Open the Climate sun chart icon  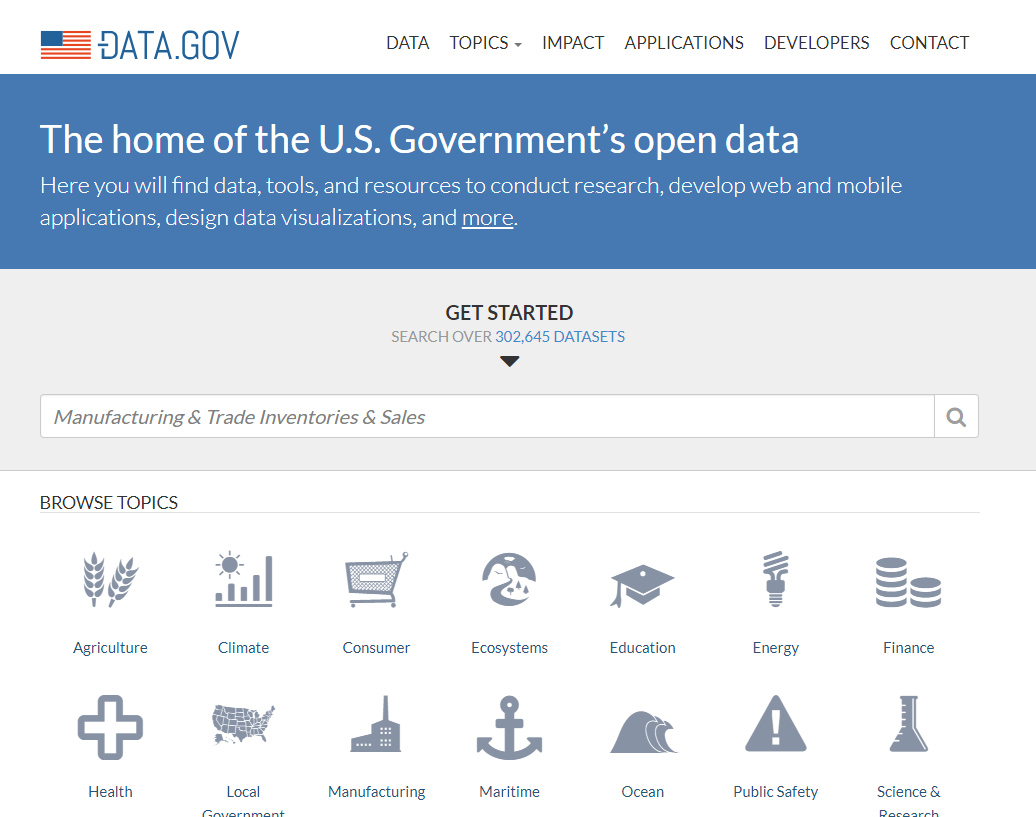click(244, 579)
